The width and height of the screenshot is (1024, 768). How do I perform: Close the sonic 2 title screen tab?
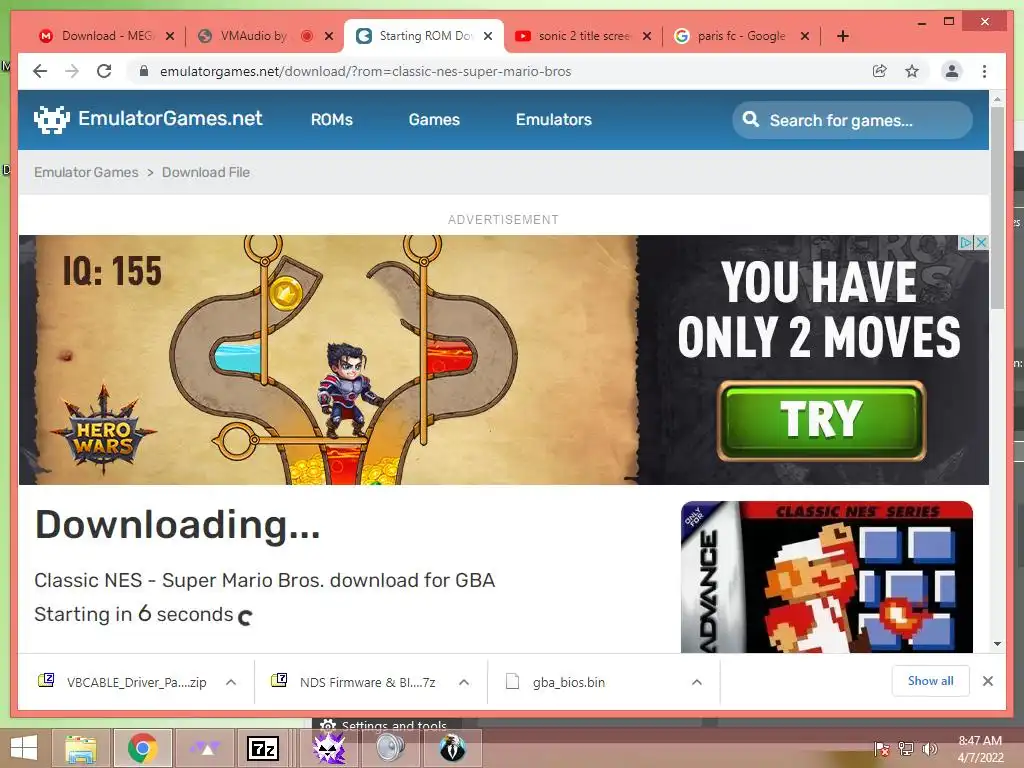point(647,36)
